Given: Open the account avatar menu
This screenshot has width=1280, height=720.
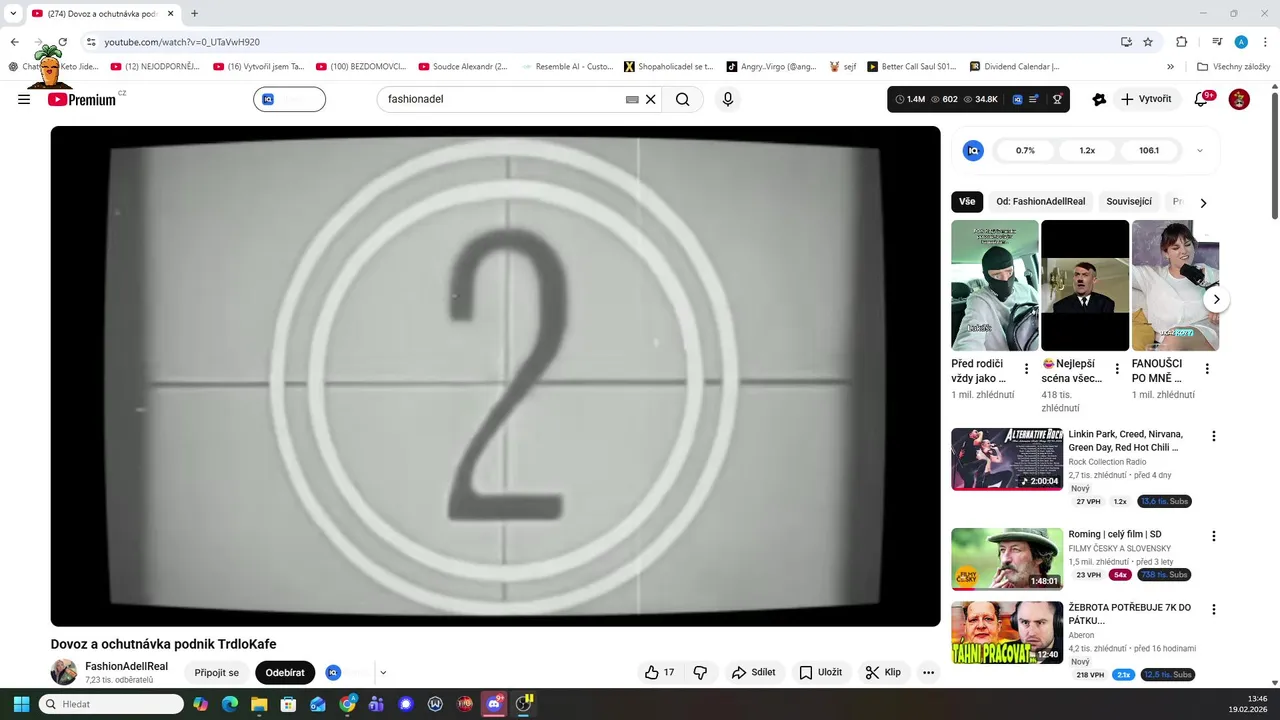Looking at the screenshot, I should (1239, 99).
